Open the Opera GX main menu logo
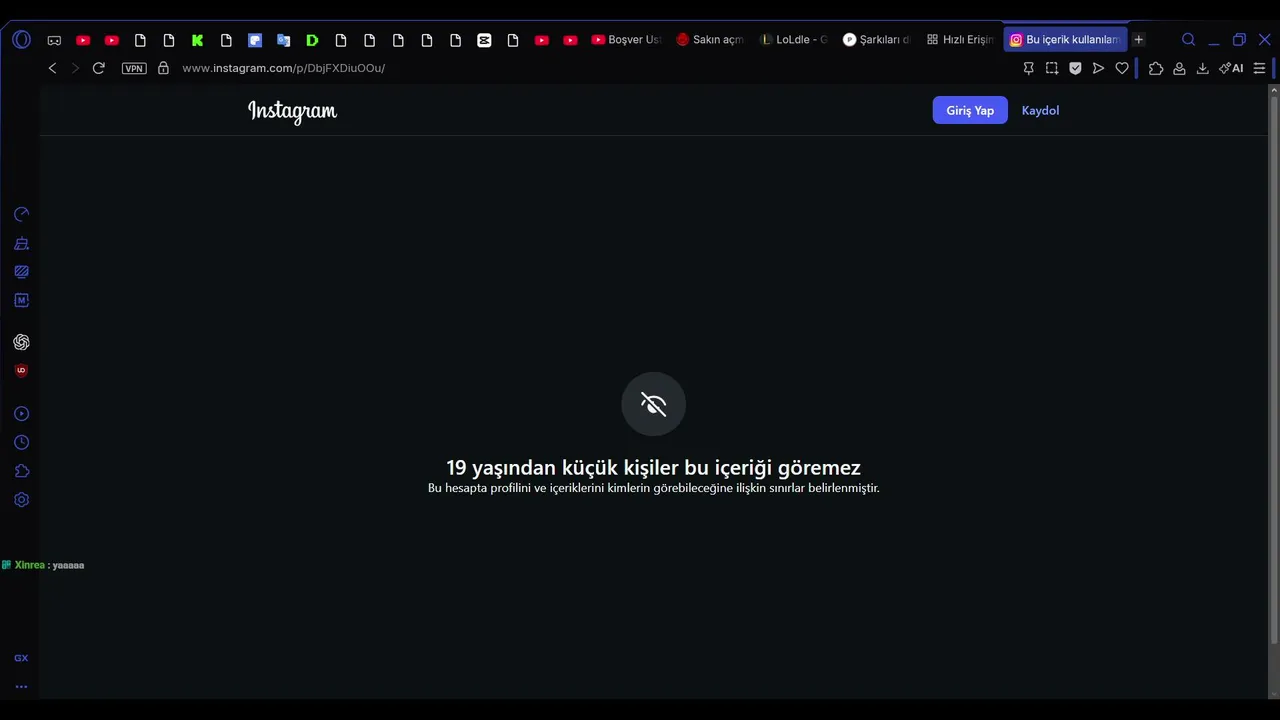1280x720 pixels. click(21, 40)
